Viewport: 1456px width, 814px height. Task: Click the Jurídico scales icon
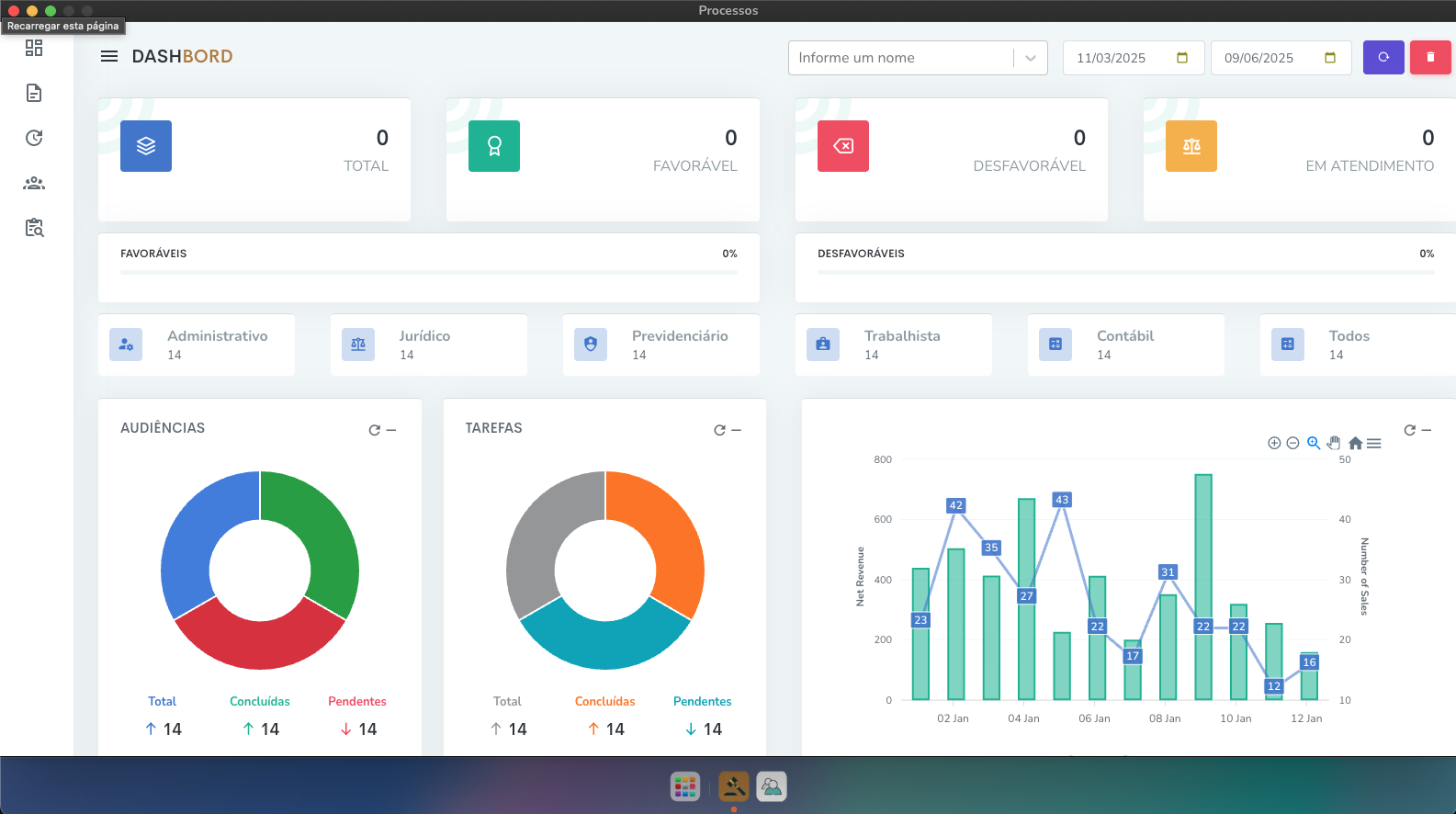point(358,345)
